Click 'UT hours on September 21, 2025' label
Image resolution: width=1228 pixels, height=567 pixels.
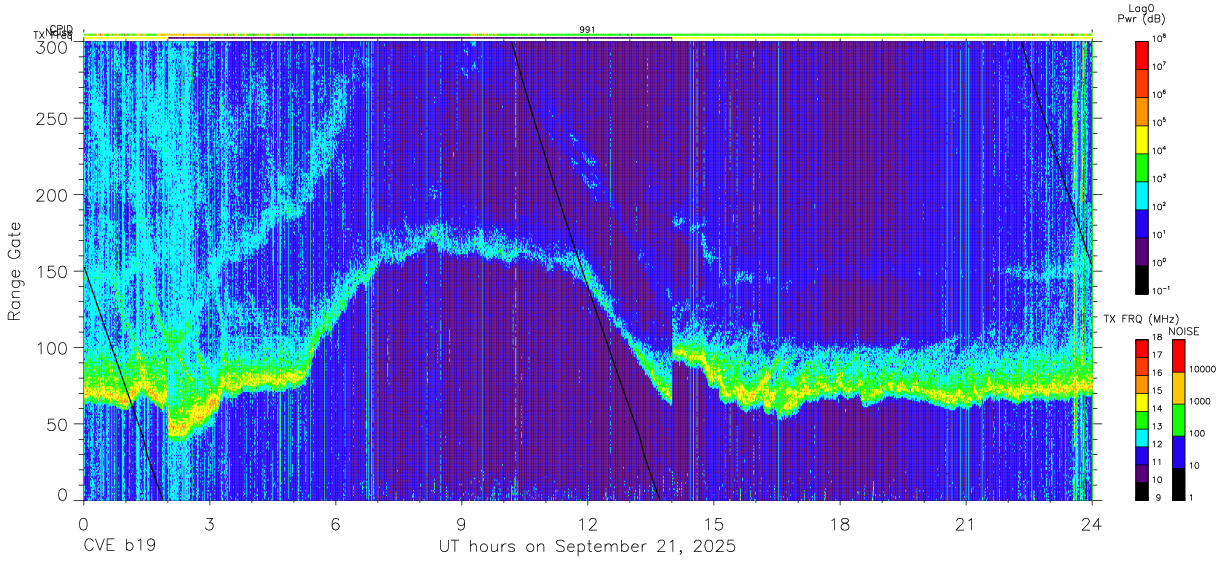[587, 547]
